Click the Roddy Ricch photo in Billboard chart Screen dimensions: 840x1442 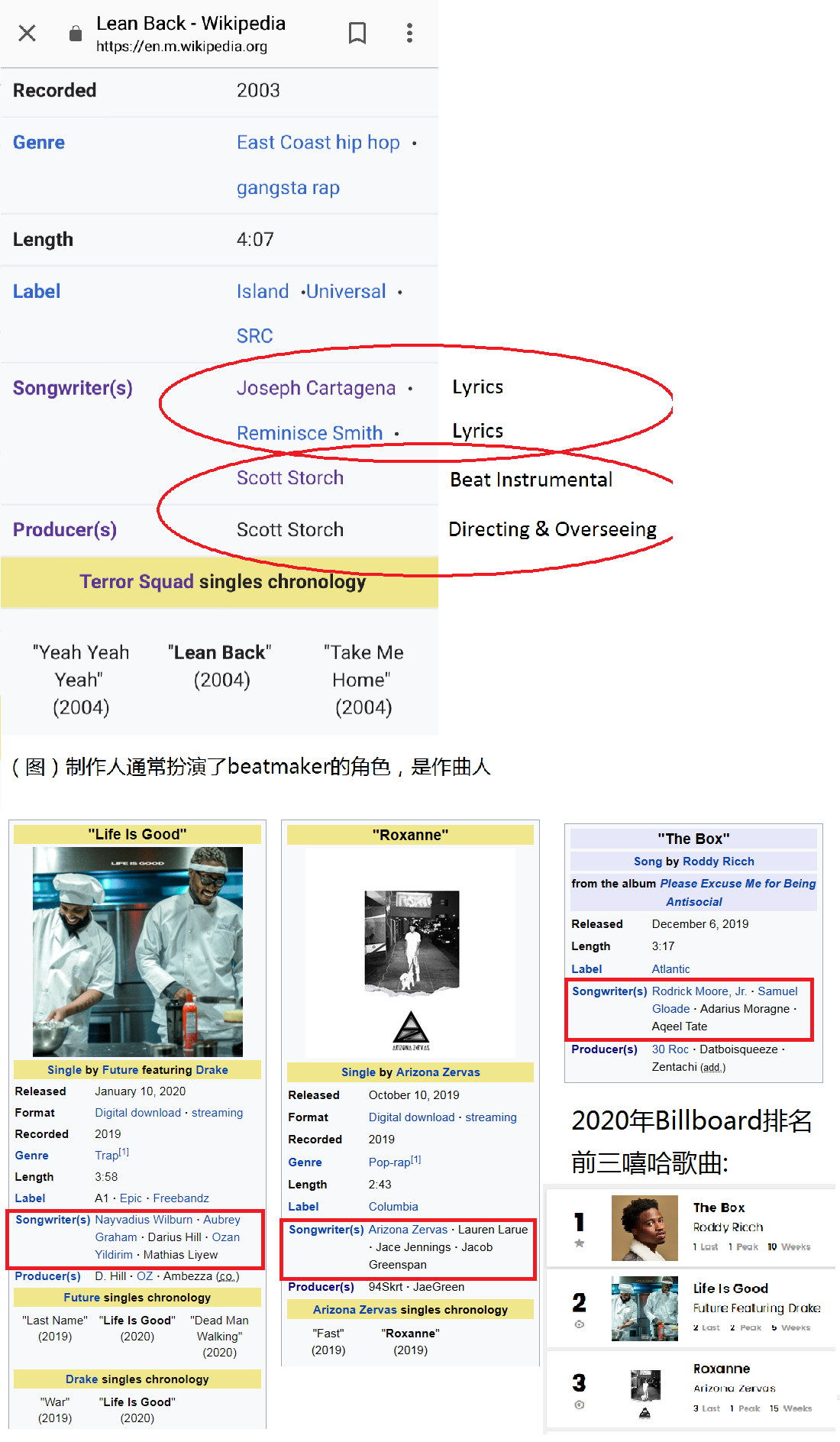645,1228
